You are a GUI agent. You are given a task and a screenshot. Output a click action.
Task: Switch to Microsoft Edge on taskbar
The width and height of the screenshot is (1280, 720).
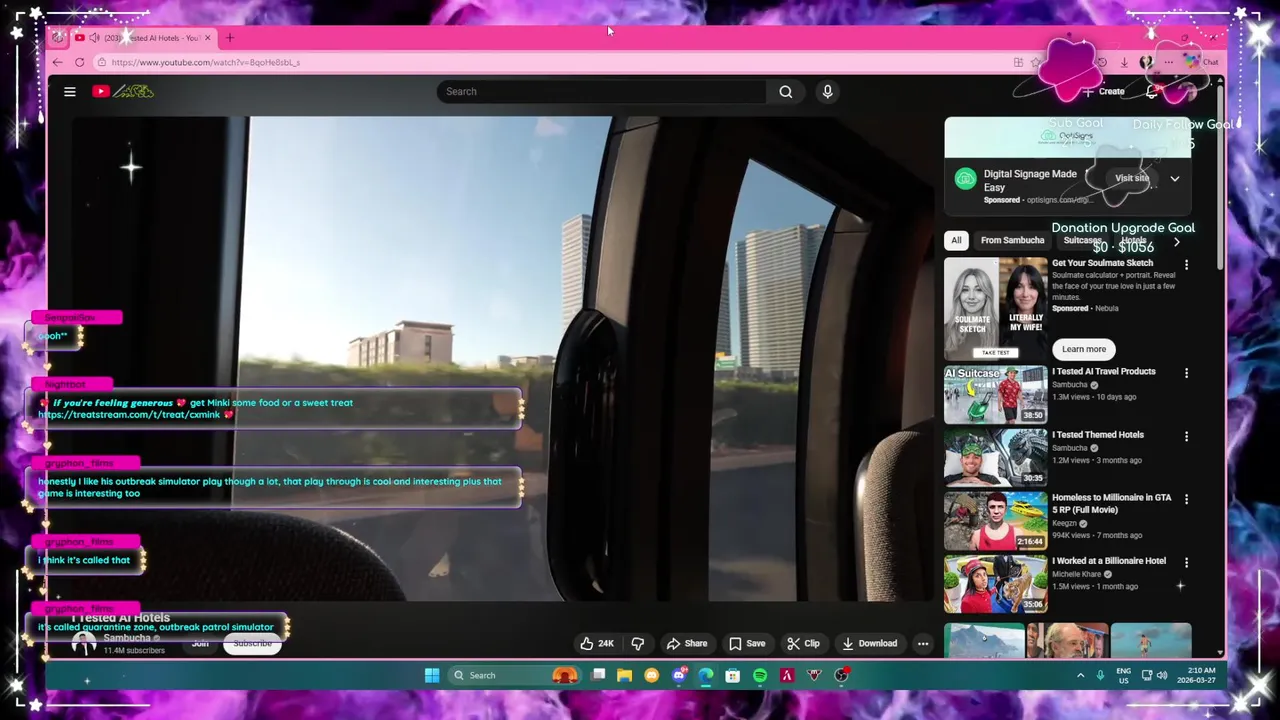click(706, 675)
